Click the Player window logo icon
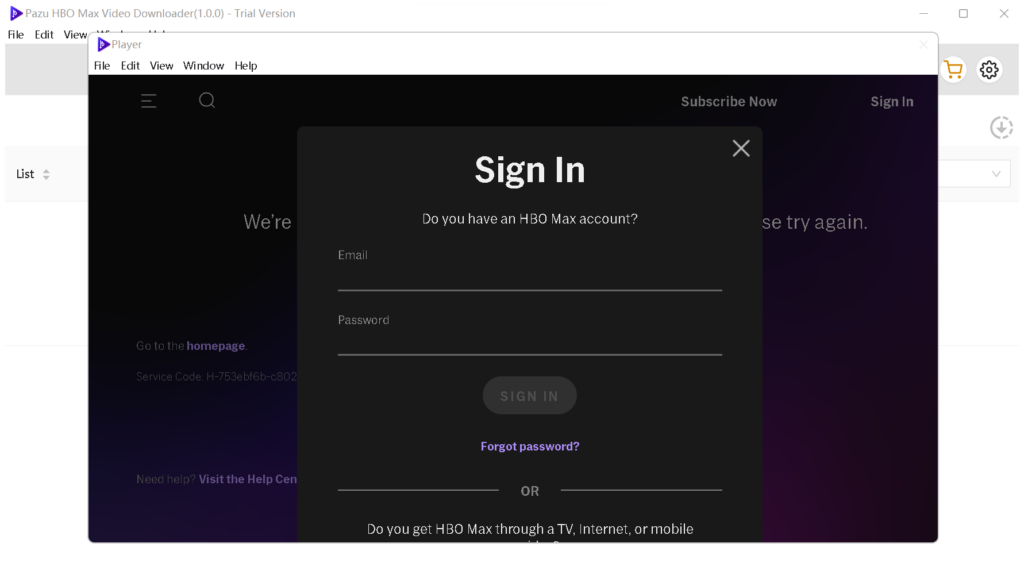The height and width of the screenshot is (574, 1024). [x=103, y=44]
